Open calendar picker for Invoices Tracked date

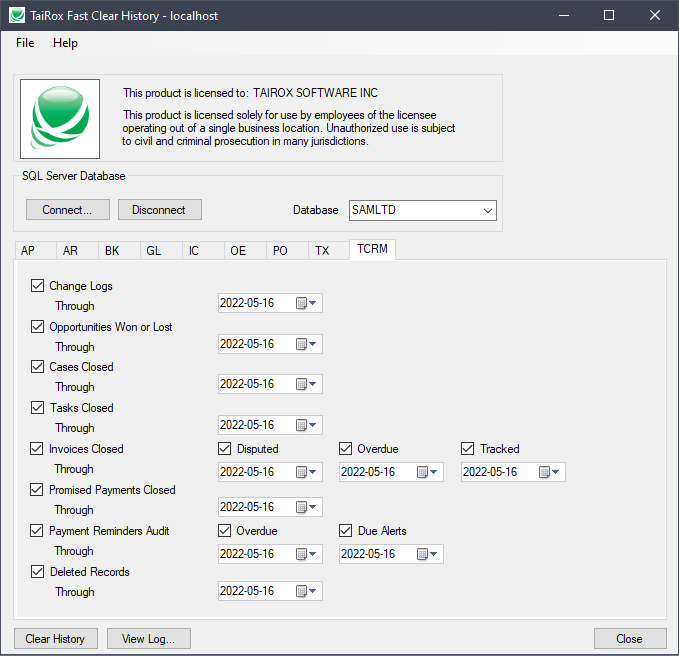[x=549, y=472]
